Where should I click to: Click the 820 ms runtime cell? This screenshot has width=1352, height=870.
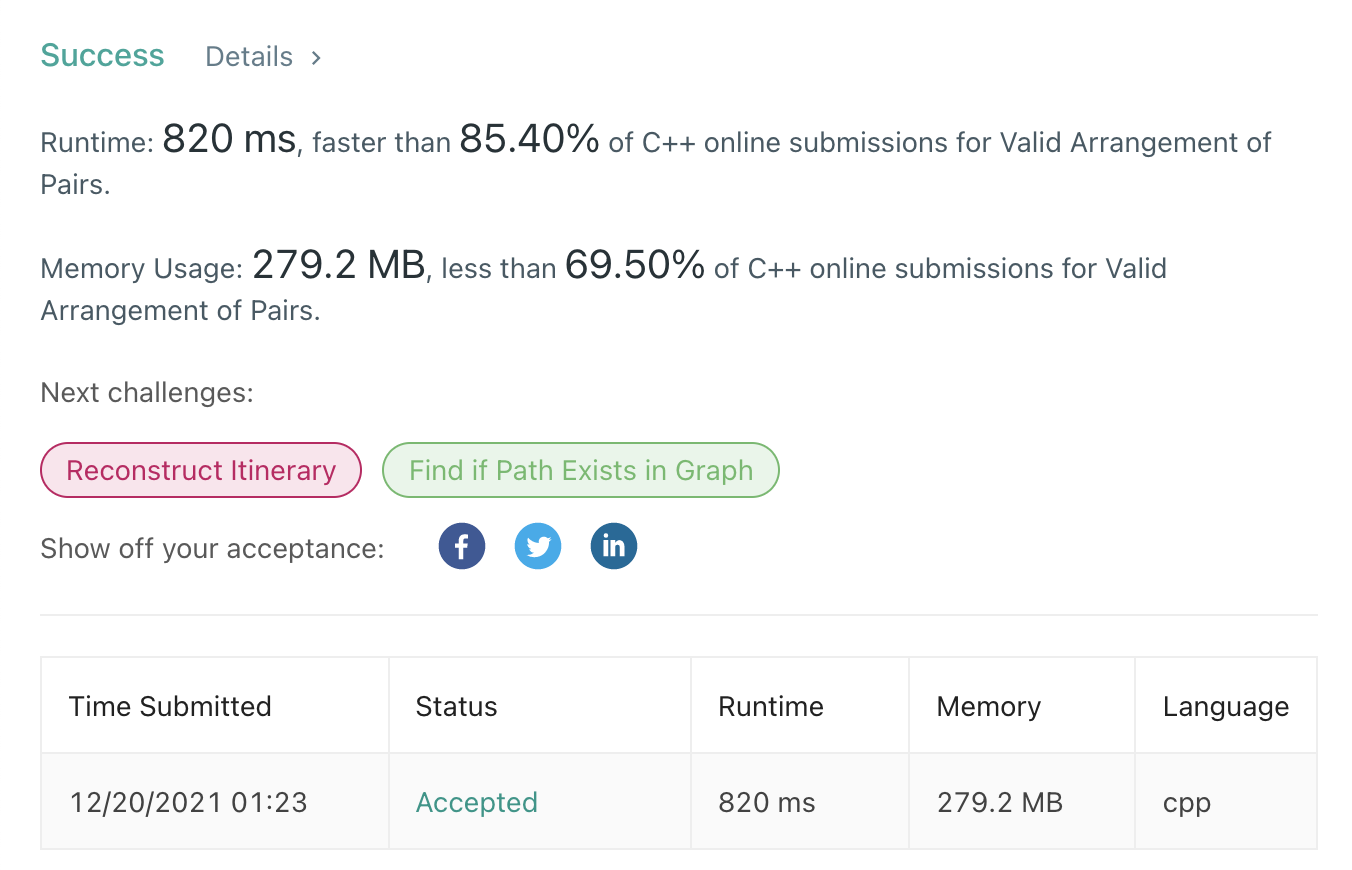tap(768, 802)
